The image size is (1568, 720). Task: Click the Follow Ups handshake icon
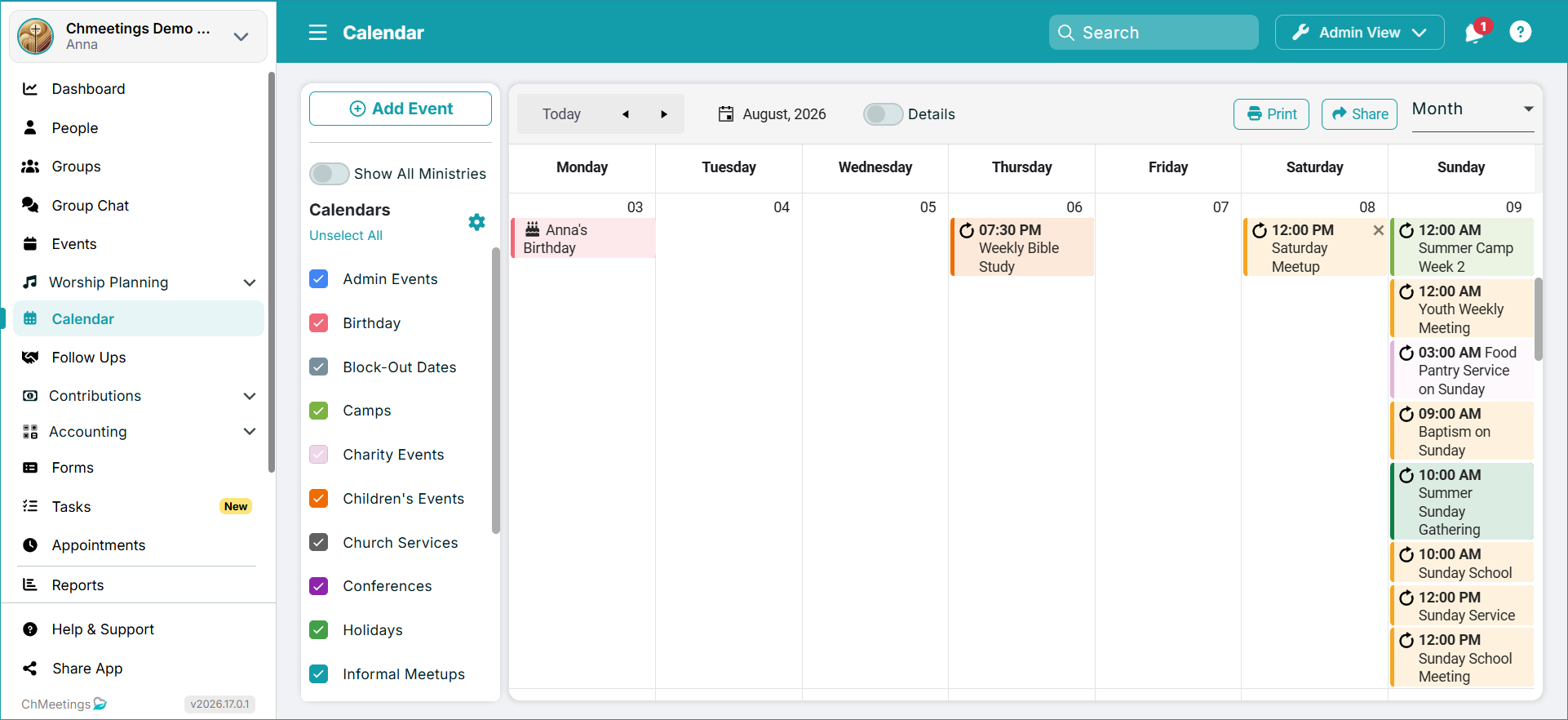coord(30,358)
